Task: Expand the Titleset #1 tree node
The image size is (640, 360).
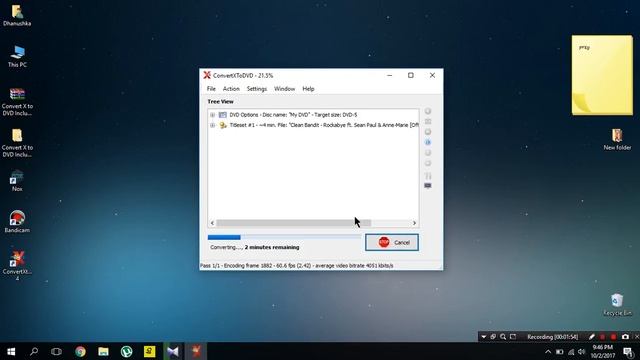Action: tap(213, 125)
